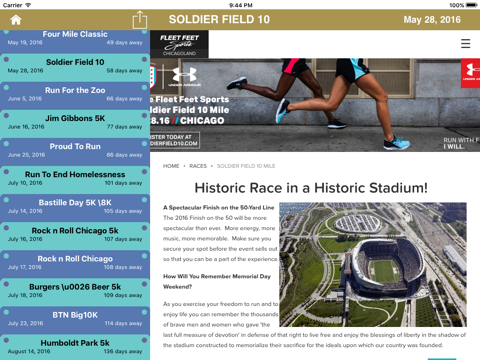Open Humboldt Park 5k race
The height and width of the screenshot is (360, 480).
tap(75, 347)
